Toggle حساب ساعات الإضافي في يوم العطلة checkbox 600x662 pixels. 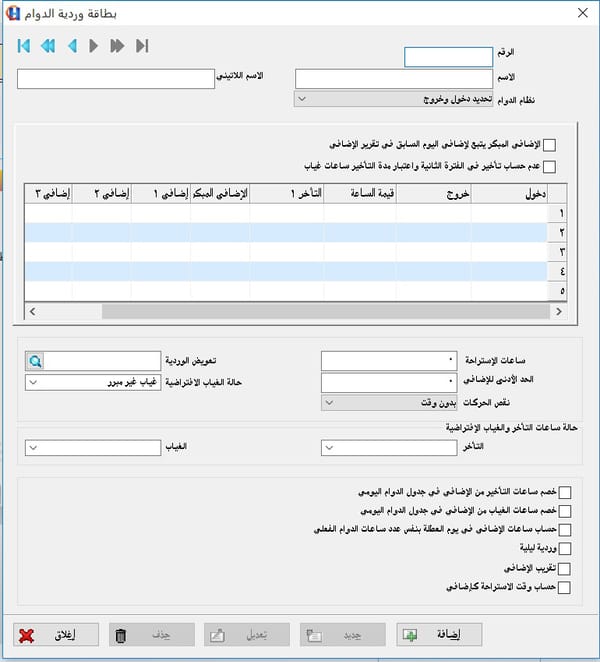(x=565, y=530)
